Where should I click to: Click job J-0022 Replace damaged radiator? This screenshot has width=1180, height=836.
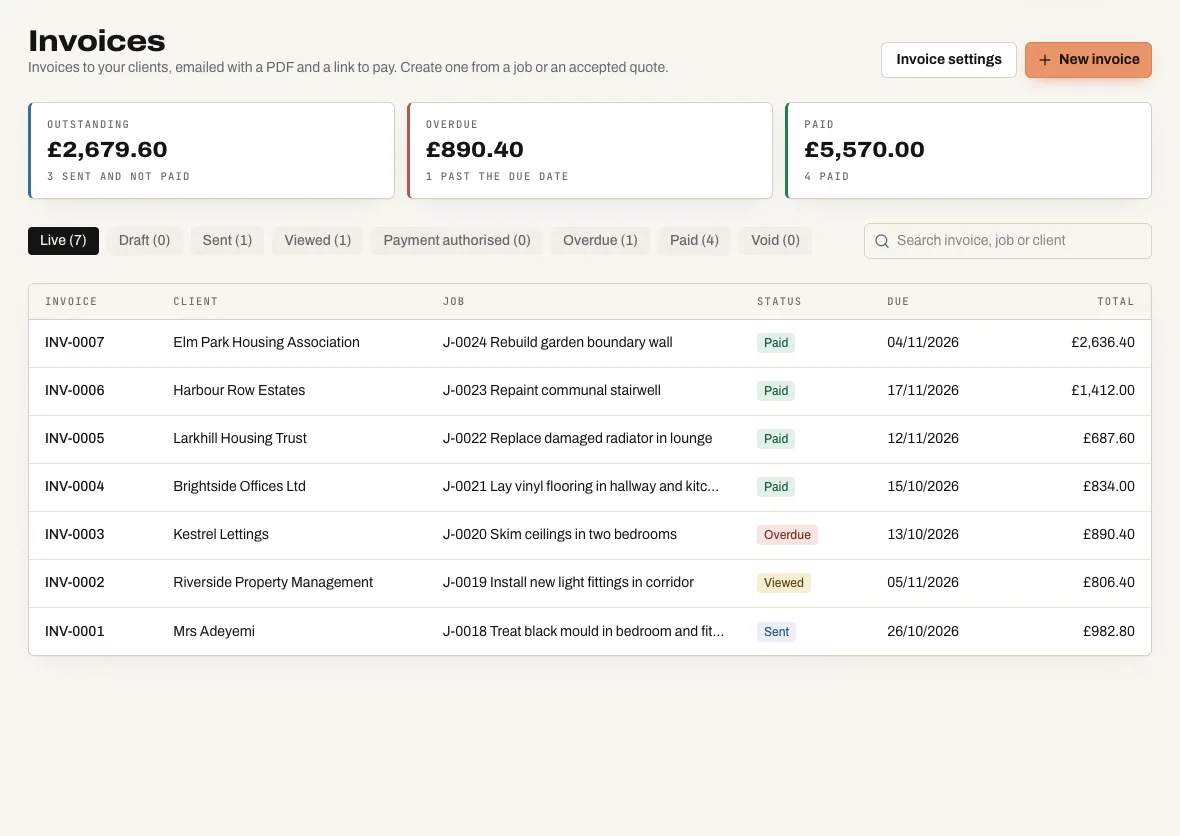coord(577,439)
